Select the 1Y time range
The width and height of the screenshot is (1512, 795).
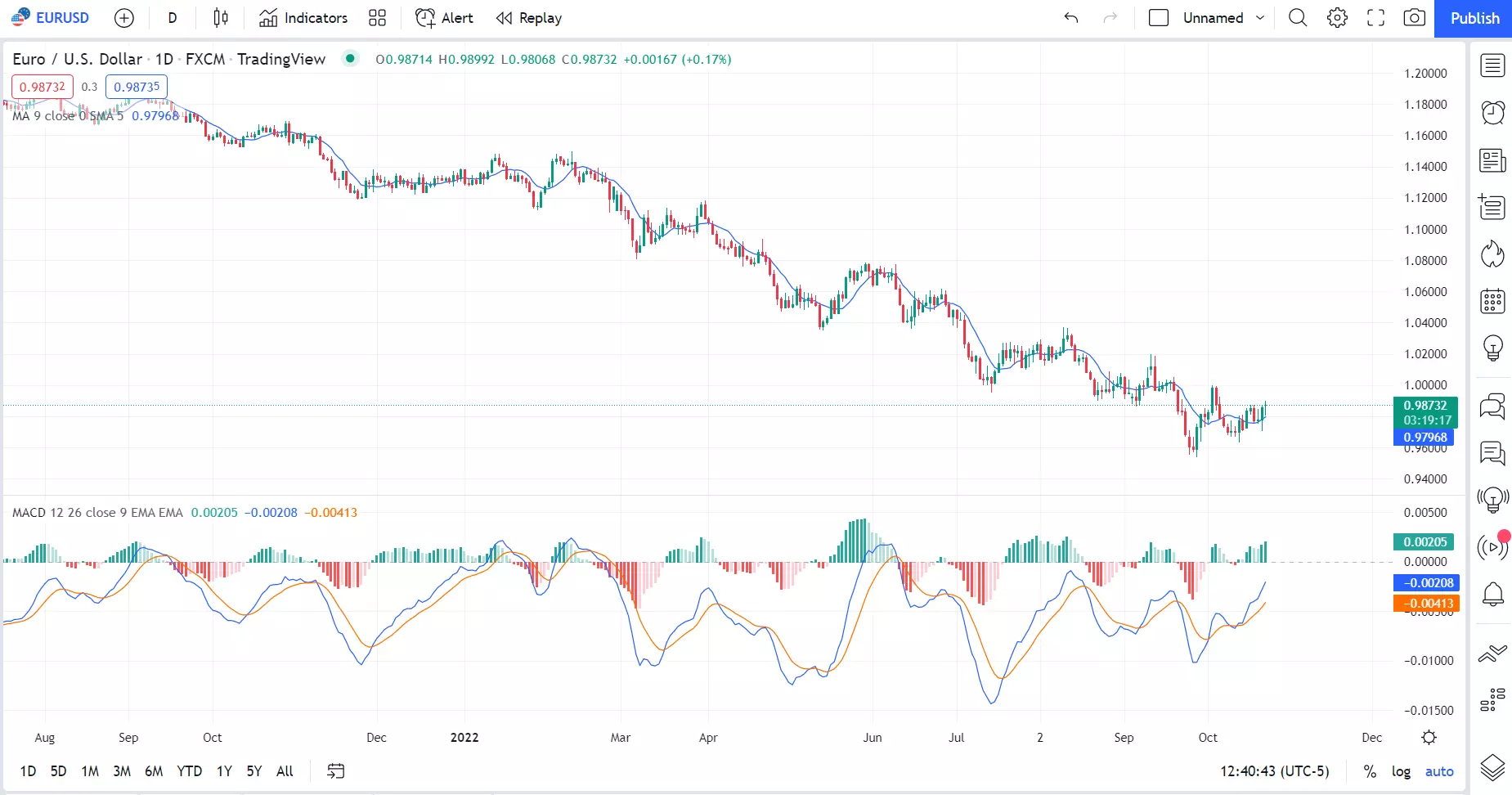coord(224,771)
